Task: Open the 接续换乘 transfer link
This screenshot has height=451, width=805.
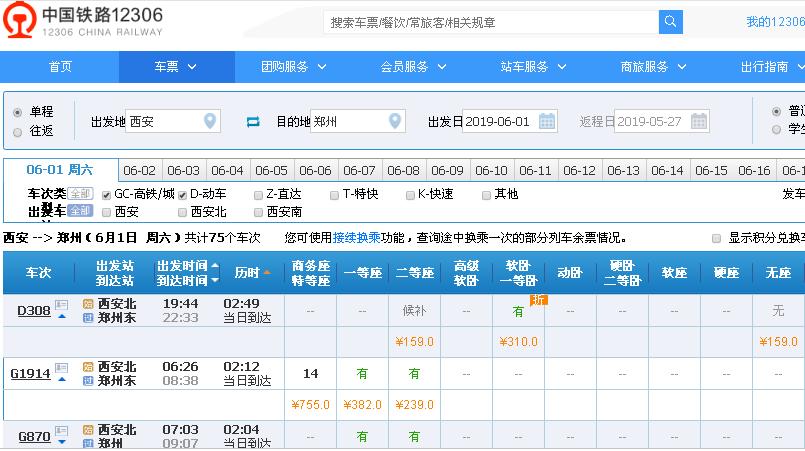Action: 356,238
